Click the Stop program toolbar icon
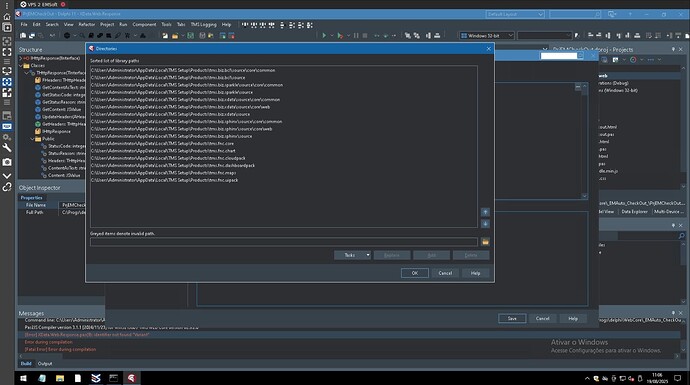 [365, 36]
